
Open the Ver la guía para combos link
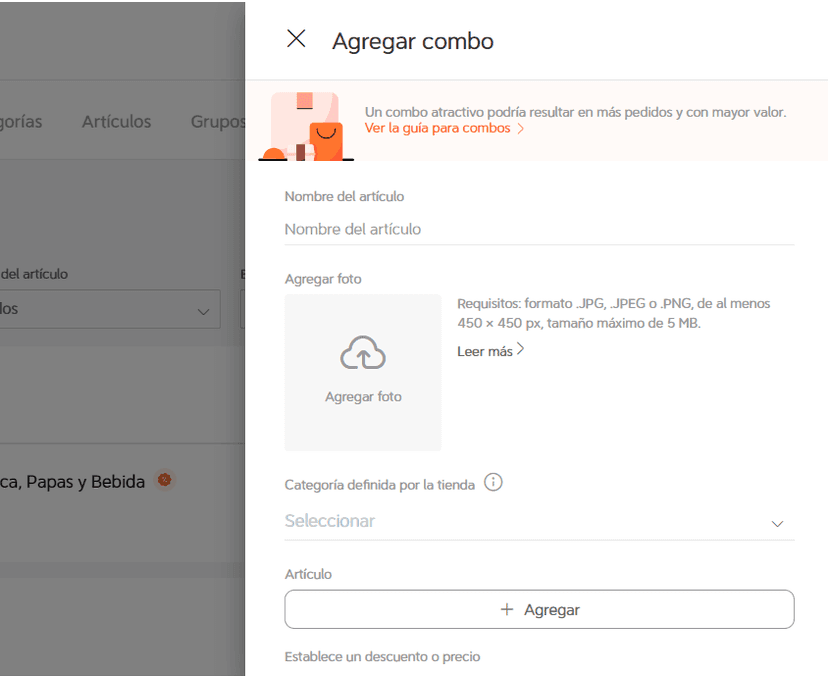[x=437, y=129]
